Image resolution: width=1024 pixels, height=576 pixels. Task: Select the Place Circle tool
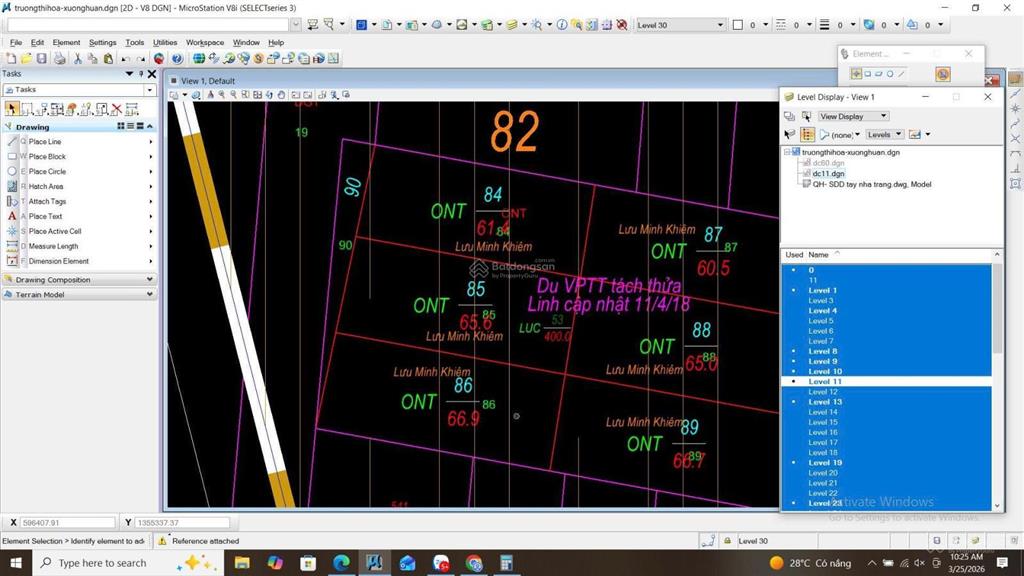[80, 172]
